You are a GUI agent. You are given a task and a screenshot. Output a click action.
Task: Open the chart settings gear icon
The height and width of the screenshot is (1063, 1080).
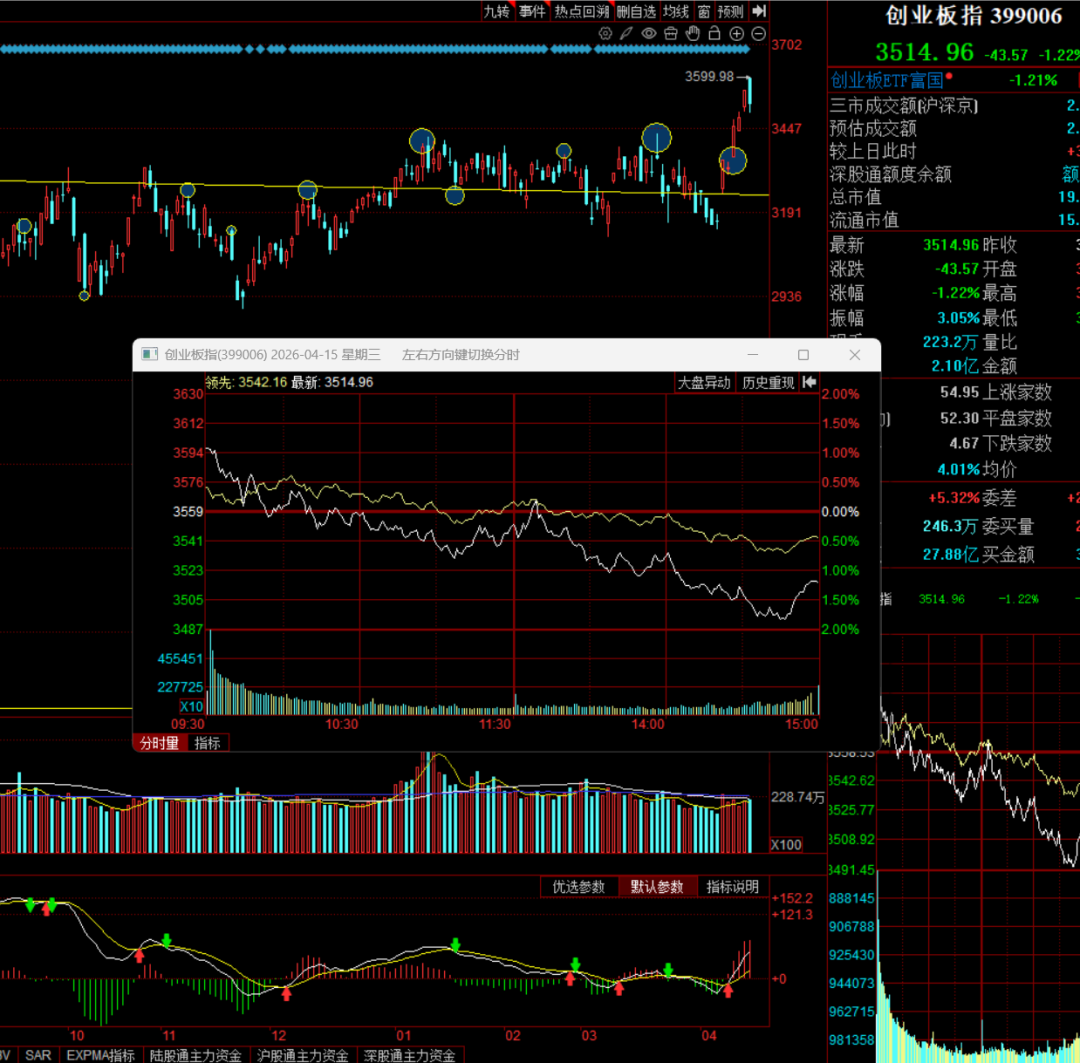(x=605, y=33)
